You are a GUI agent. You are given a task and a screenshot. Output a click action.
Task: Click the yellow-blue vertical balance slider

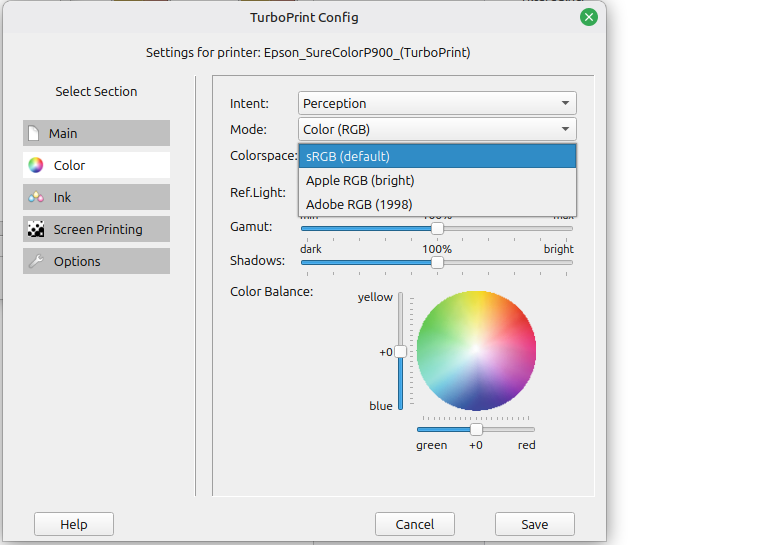pos(400,352)
